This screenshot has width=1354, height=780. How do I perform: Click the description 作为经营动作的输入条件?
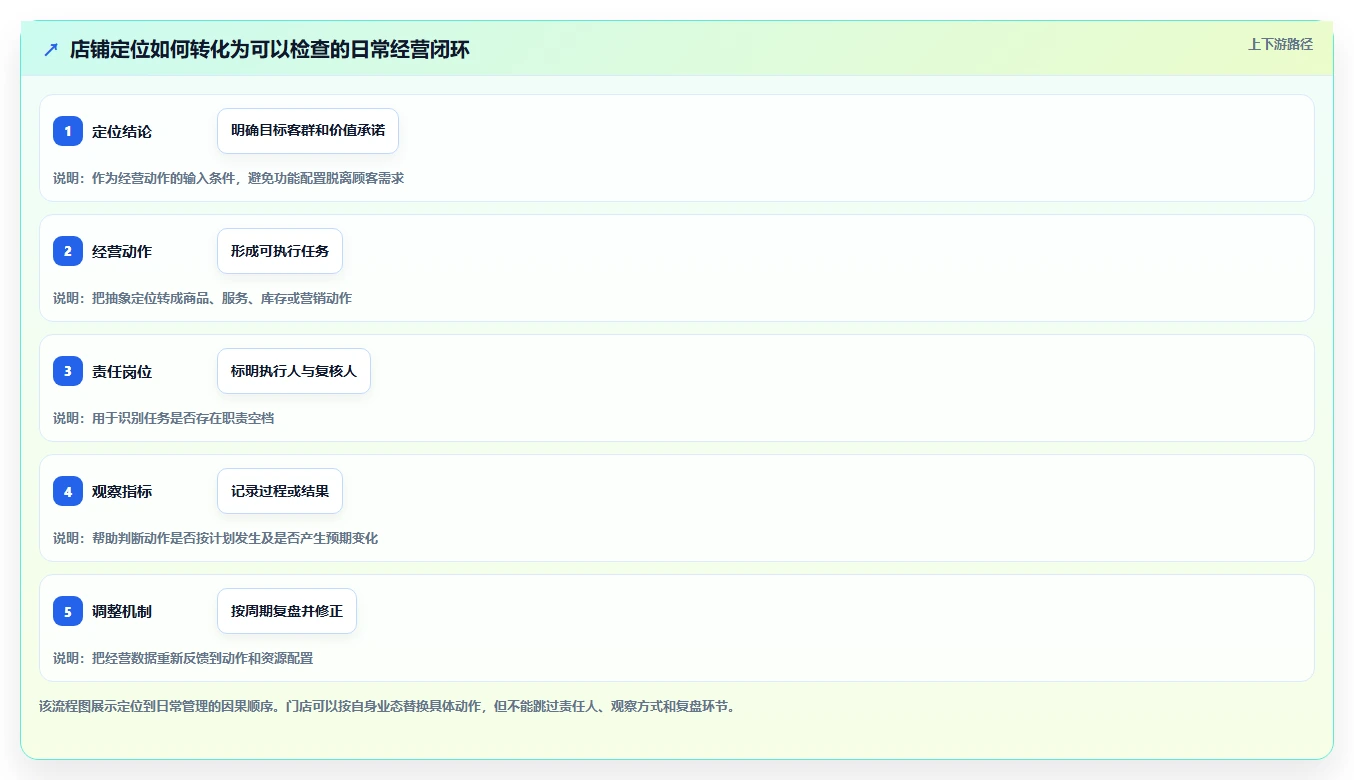228,178
